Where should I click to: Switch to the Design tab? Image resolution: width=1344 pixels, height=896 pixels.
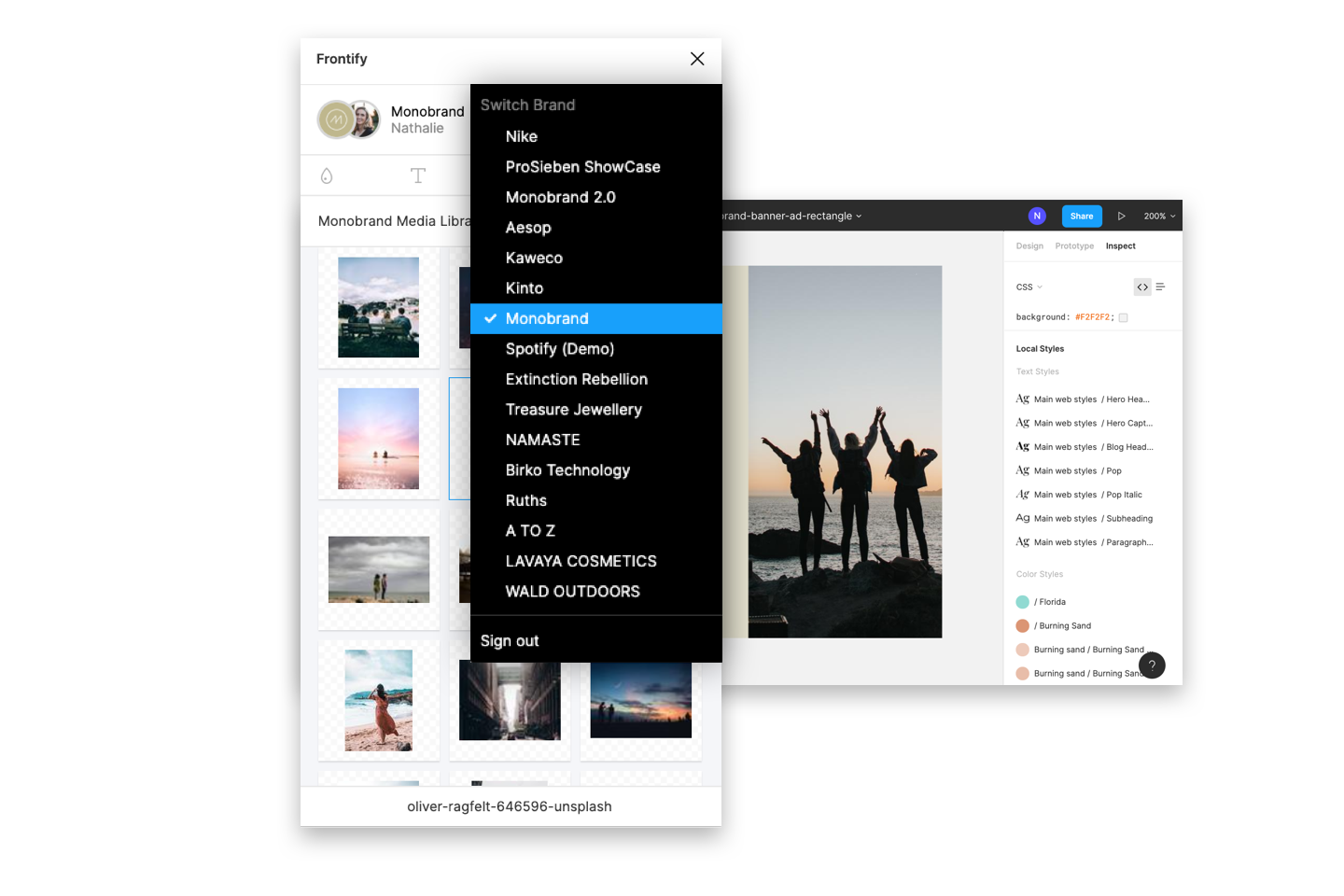(1029, 246)
